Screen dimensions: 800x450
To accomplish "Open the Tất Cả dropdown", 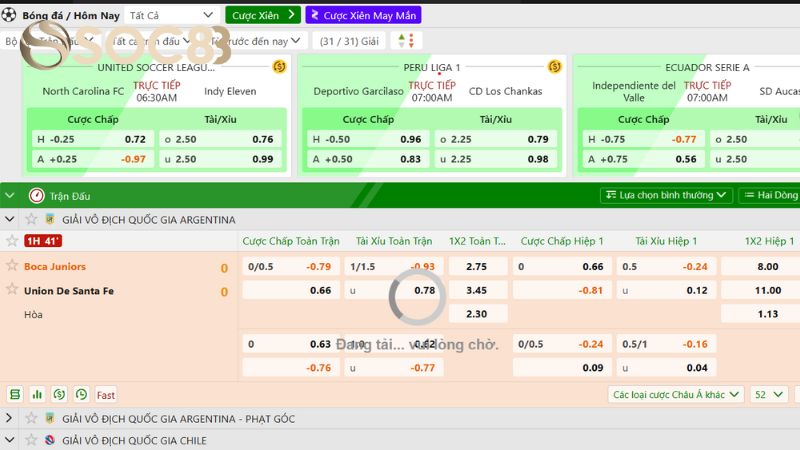I will pyautogui.click(x=171, y=15).
